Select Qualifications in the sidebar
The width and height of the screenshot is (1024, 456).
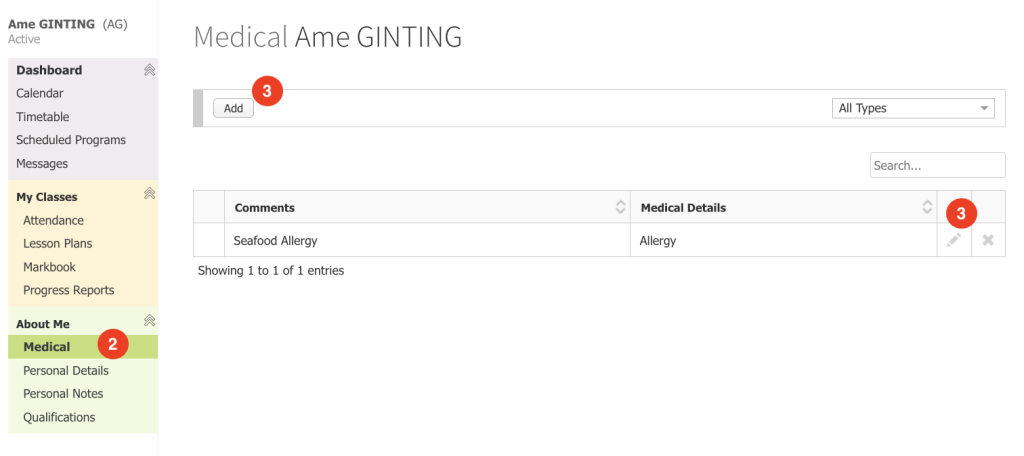point(59,417)
